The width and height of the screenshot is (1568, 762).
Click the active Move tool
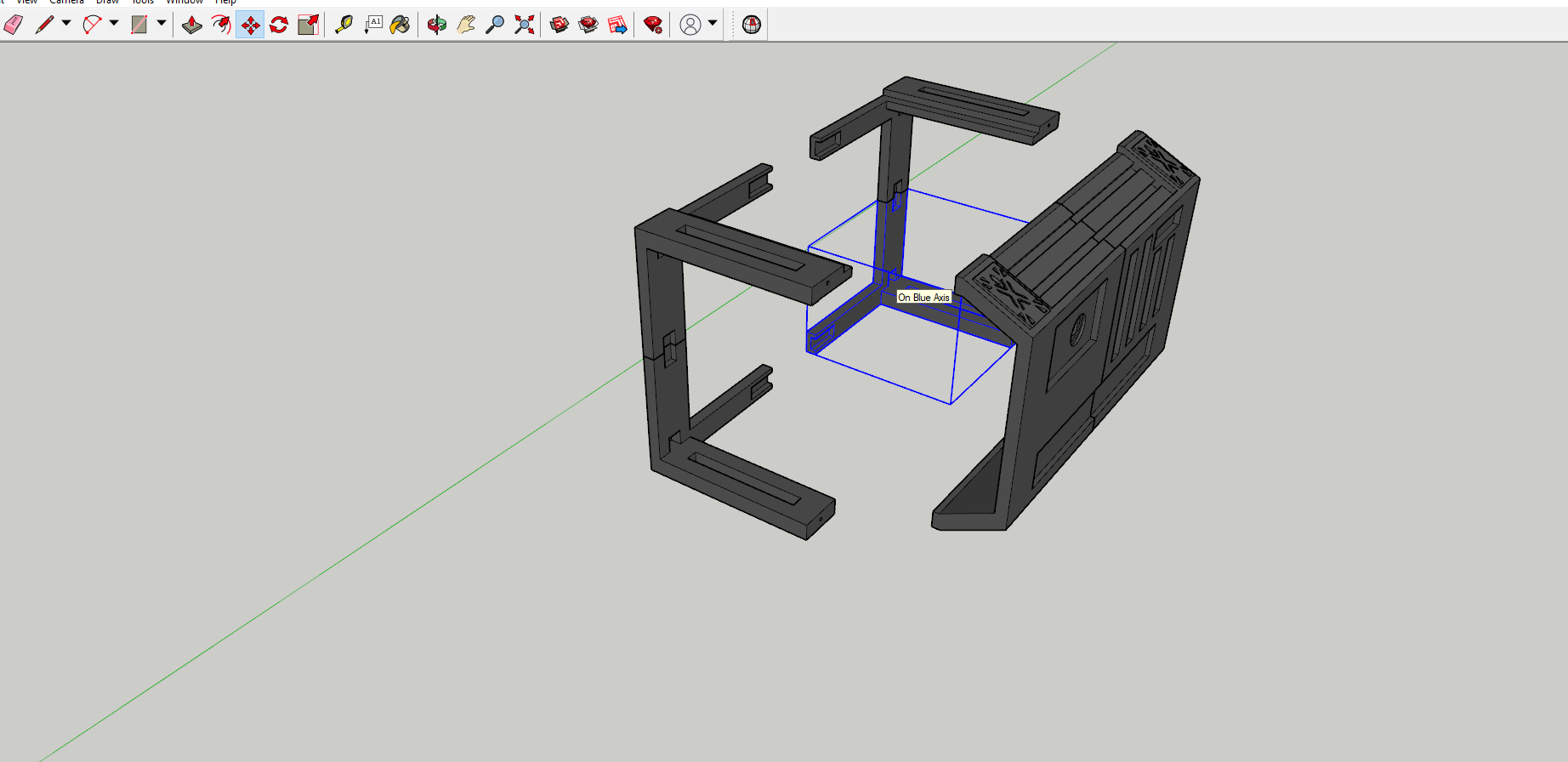point(250,25)
